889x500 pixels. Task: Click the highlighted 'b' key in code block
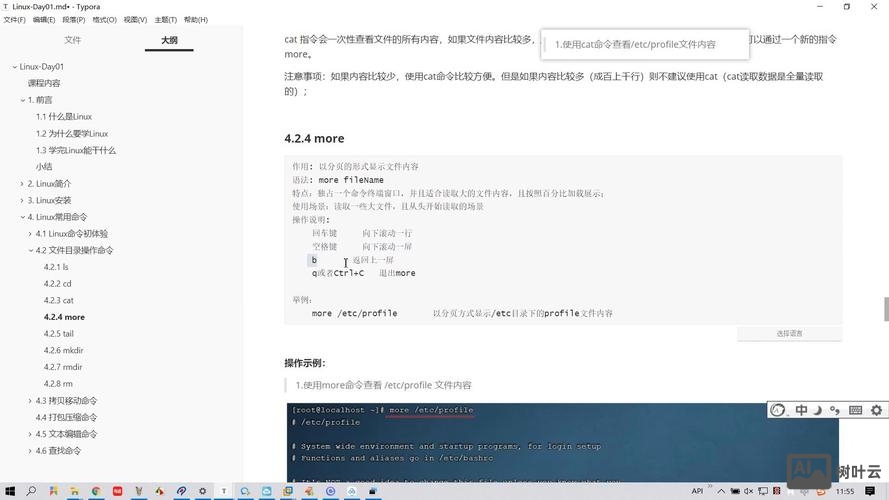click(x=314, y=260)
